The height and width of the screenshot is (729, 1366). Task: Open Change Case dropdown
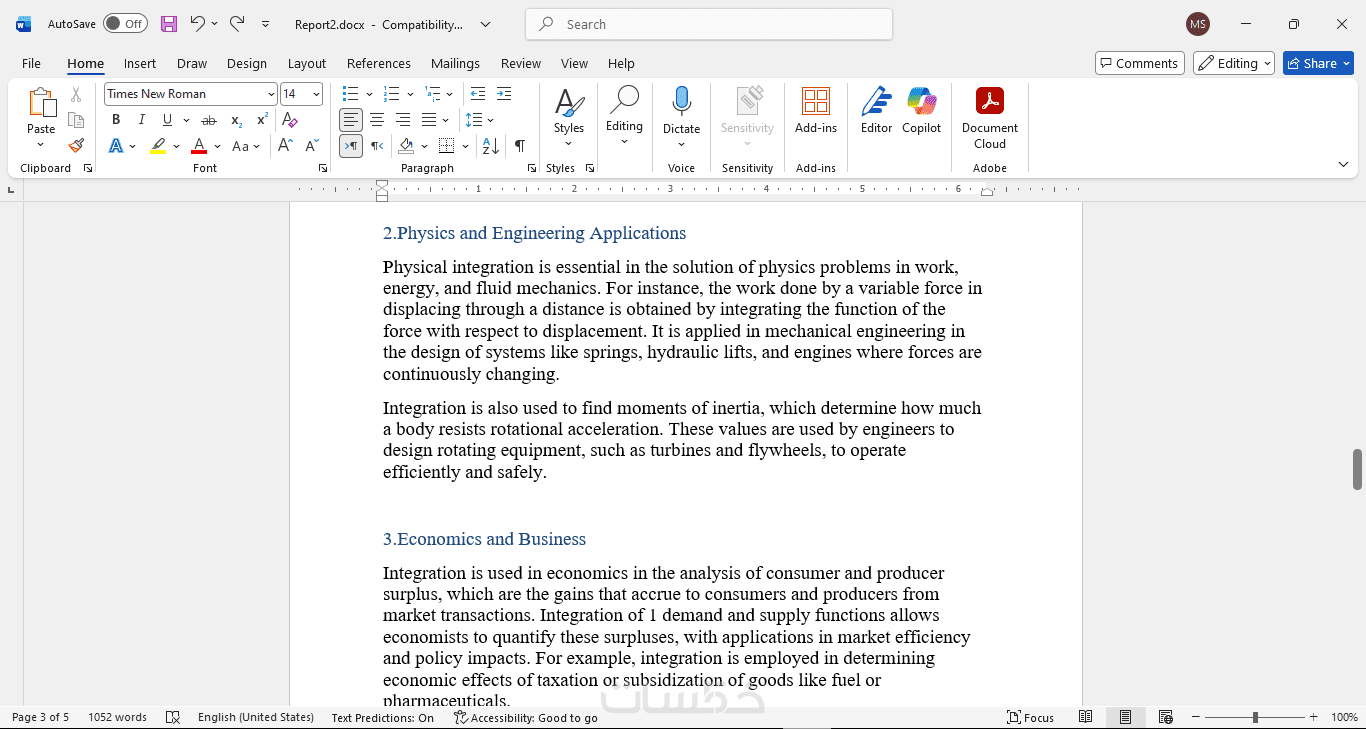click(246, 146)
